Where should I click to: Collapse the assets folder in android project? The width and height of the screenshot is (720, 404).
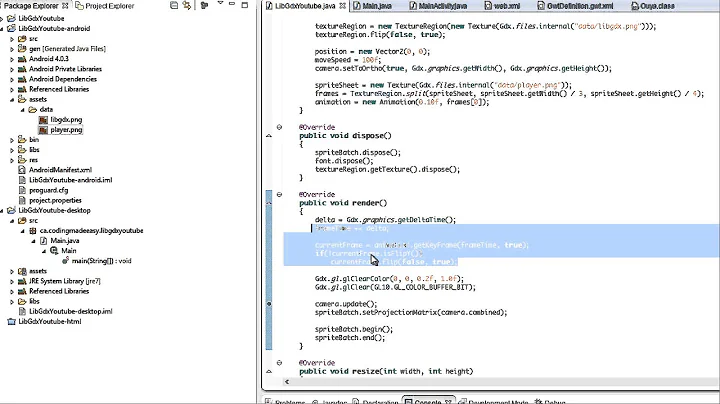pyautogui.click(x=12, y=99)
